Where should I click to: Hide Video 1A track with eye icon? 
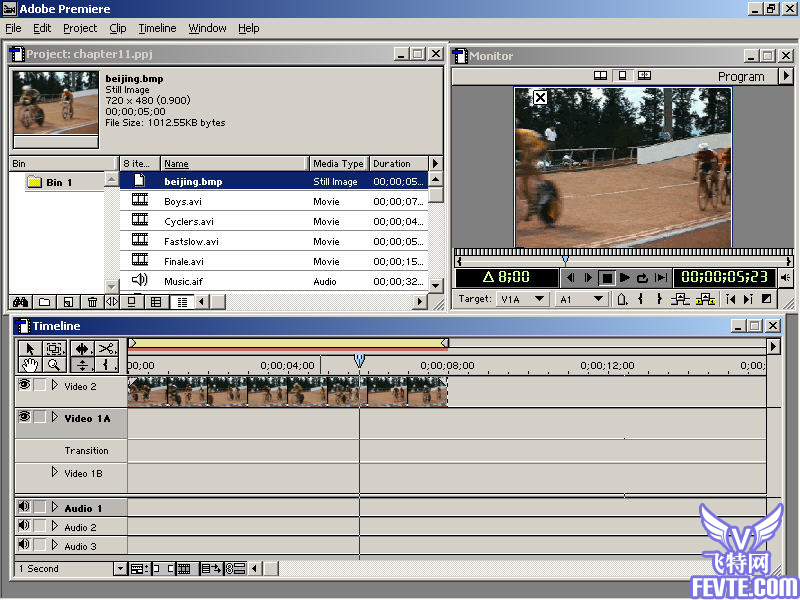(x=24, y=417)
